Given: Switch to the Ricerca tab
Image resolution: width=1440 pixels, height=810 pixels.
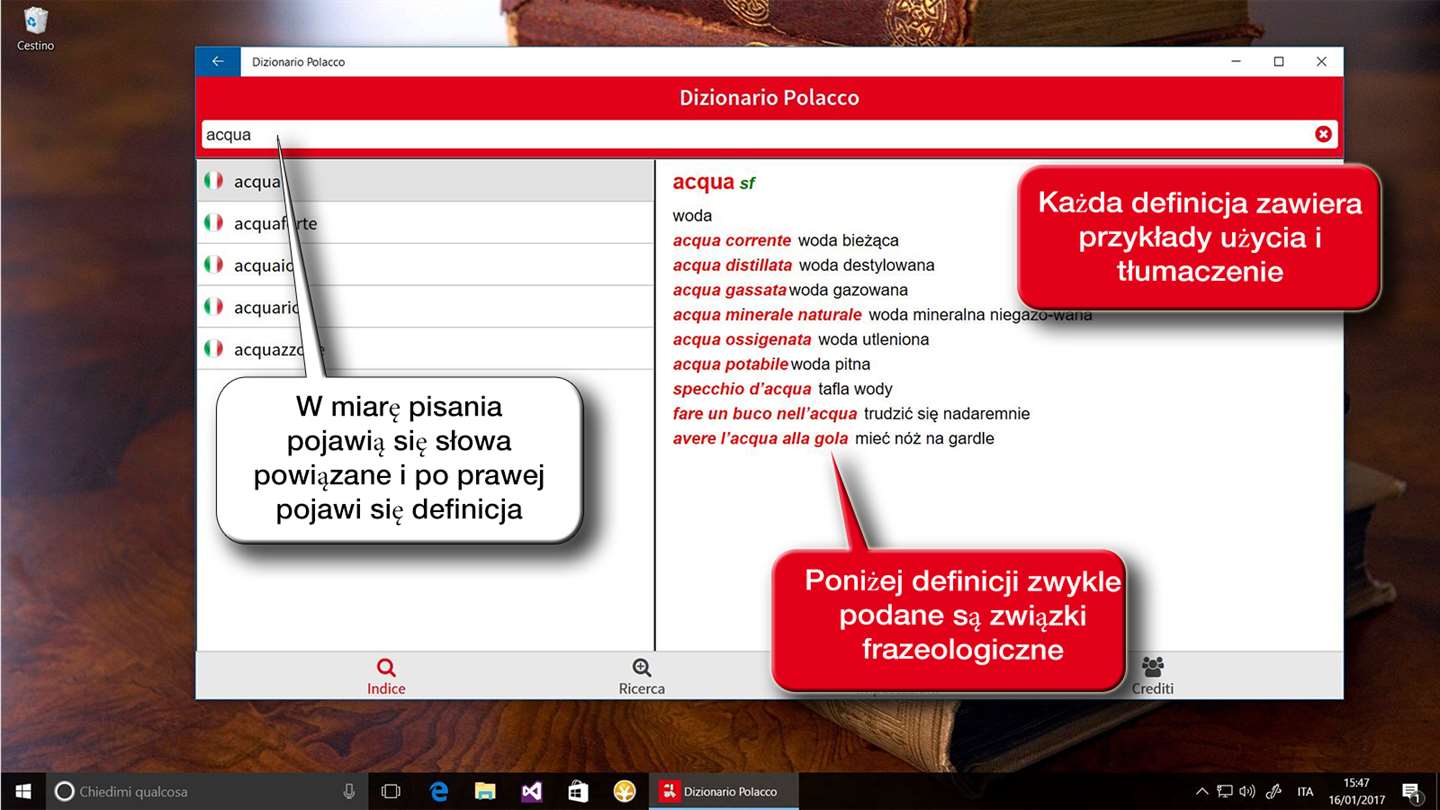Looking at the screenshot, I should pos(642,676).
